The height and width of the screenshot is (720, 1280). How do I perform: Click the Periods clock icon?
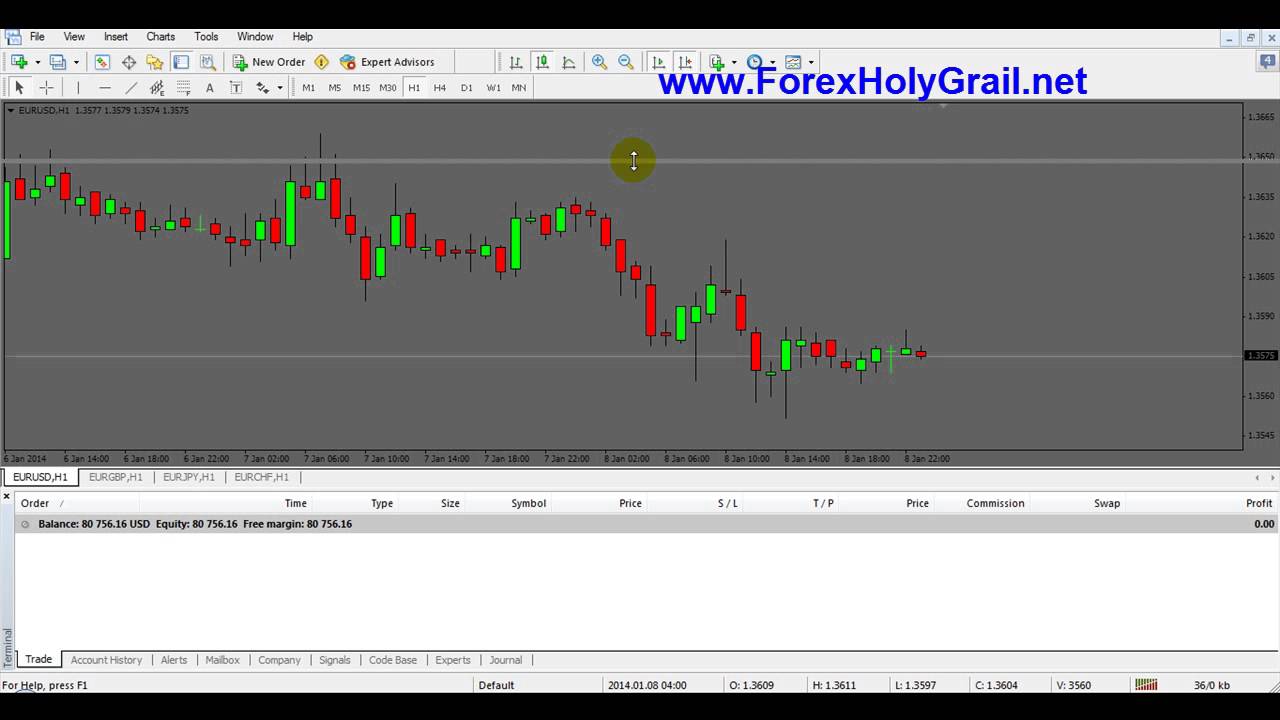(755, 62)
